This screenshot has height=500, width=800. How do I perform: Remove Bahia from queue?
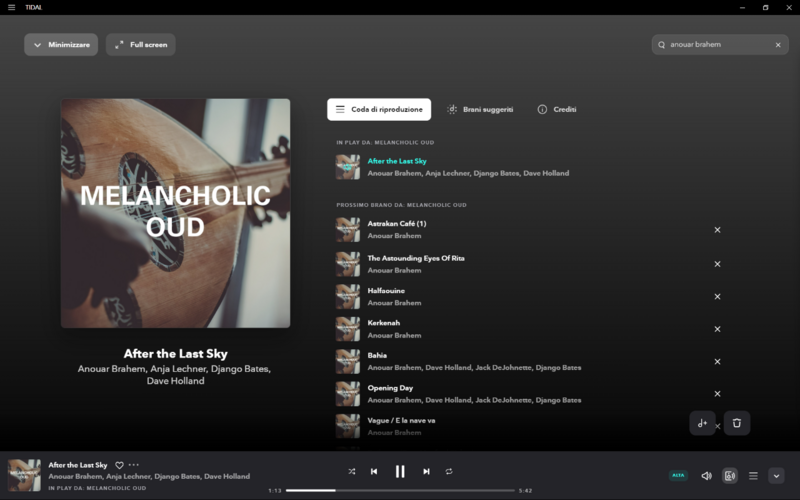coord(717,362)
